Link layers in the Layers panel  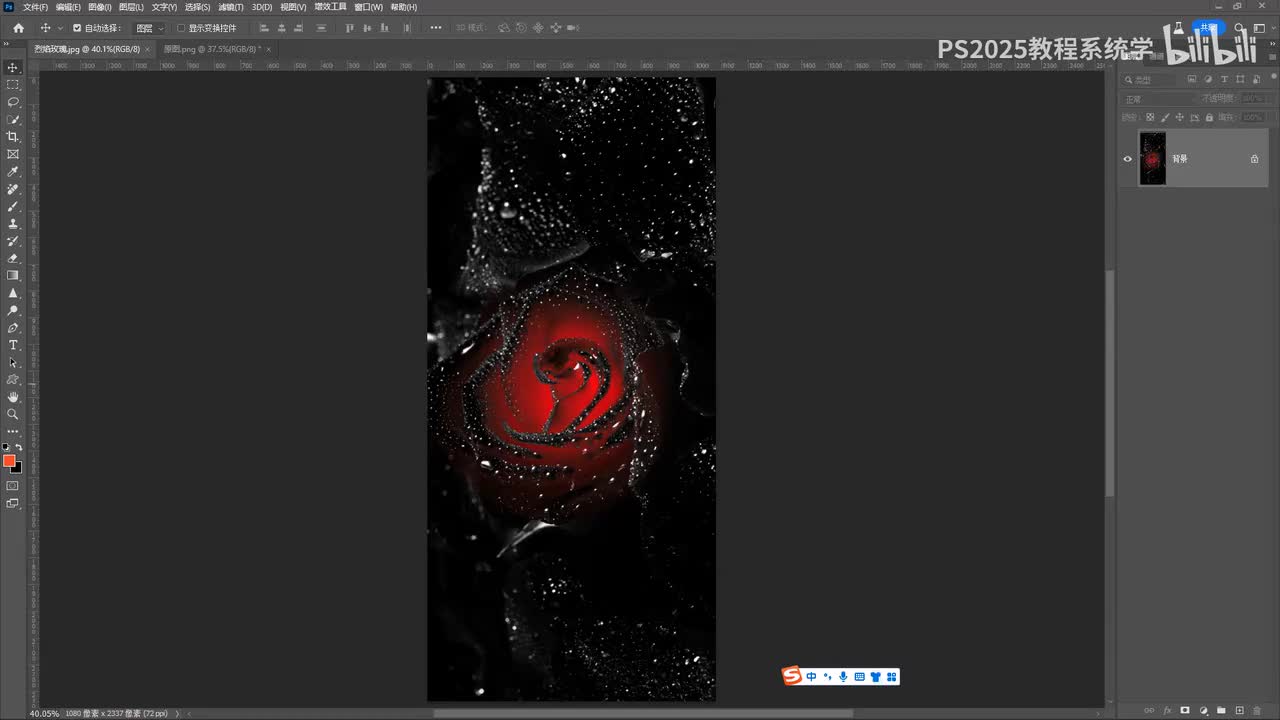1149,710
